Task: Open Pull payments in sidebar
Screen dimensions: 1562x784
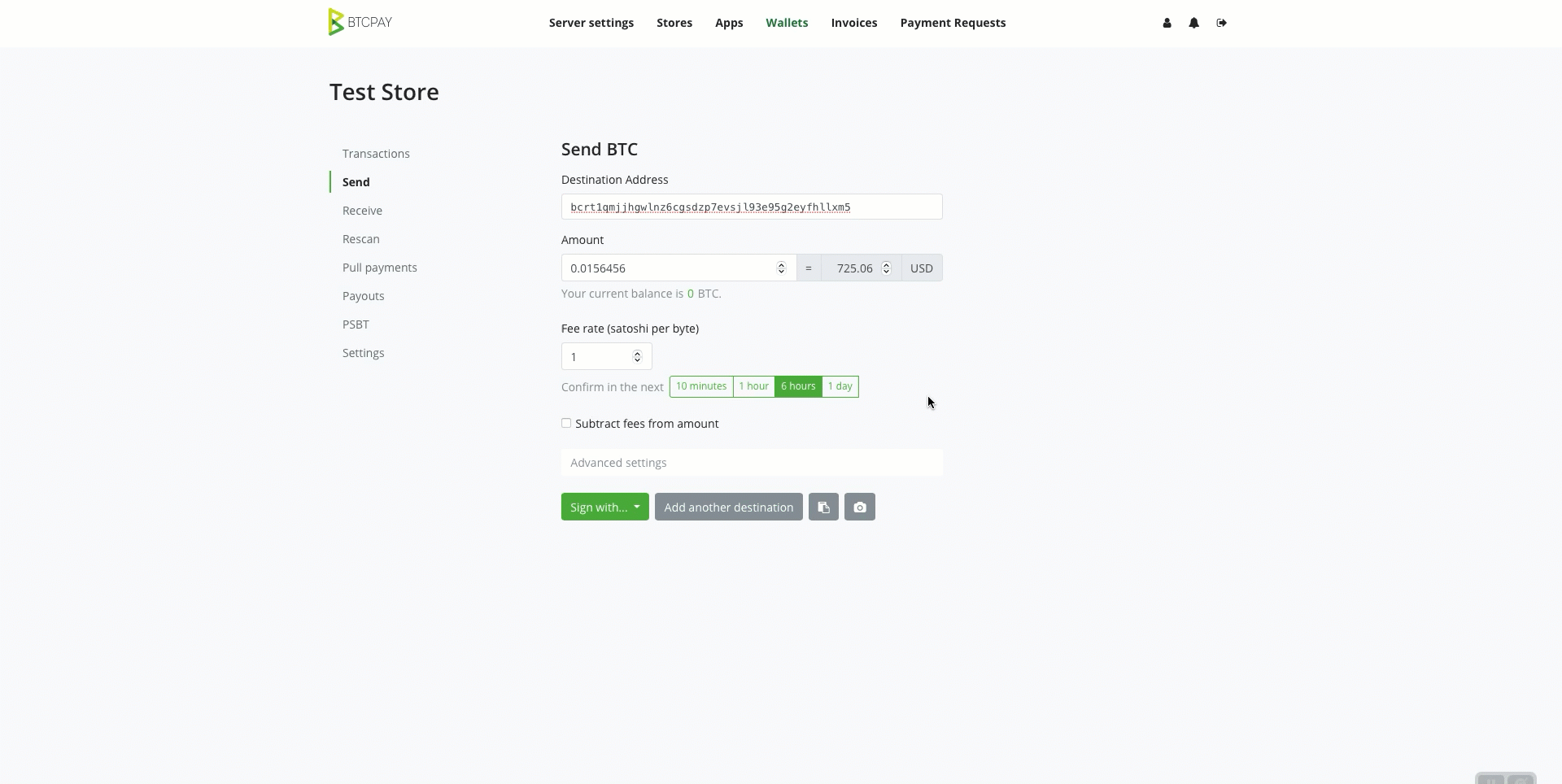Action: tap(380, 268)
